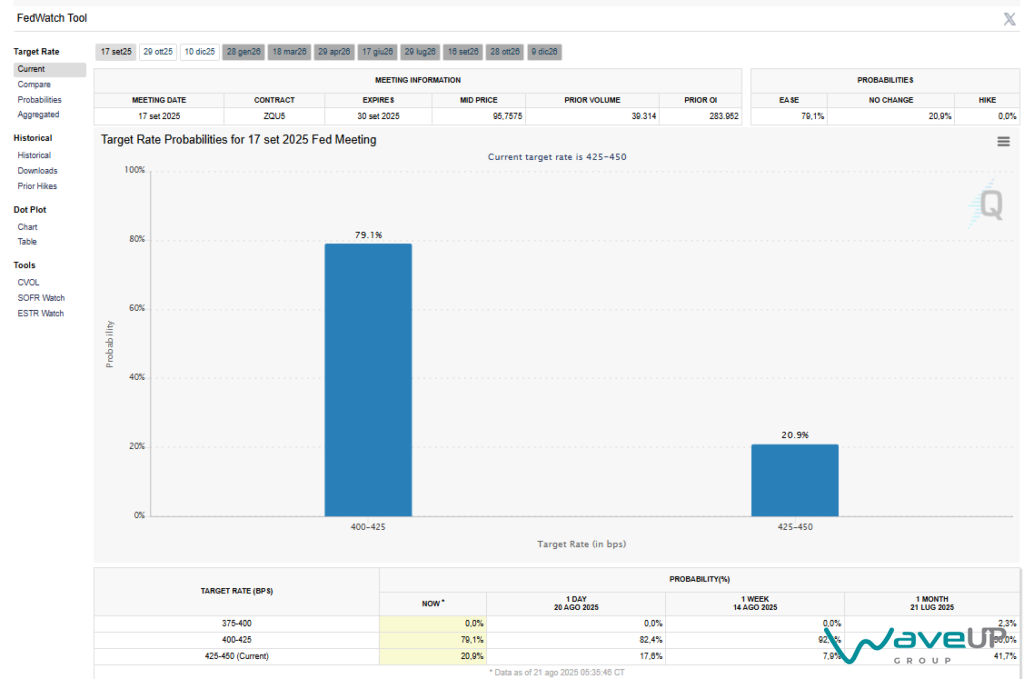Open Prior Hikes page
The image size is (1024, 679).
point(37,186)
